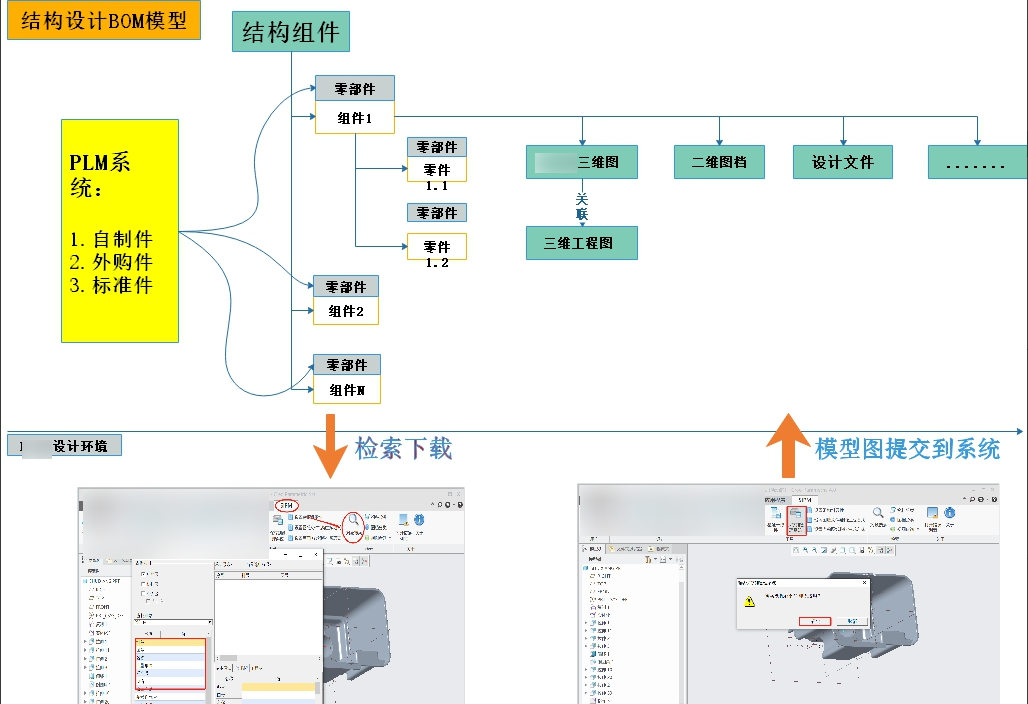Click the 设计环境 label
This screenshot has width=1028, height=704.
click(64, 446)
